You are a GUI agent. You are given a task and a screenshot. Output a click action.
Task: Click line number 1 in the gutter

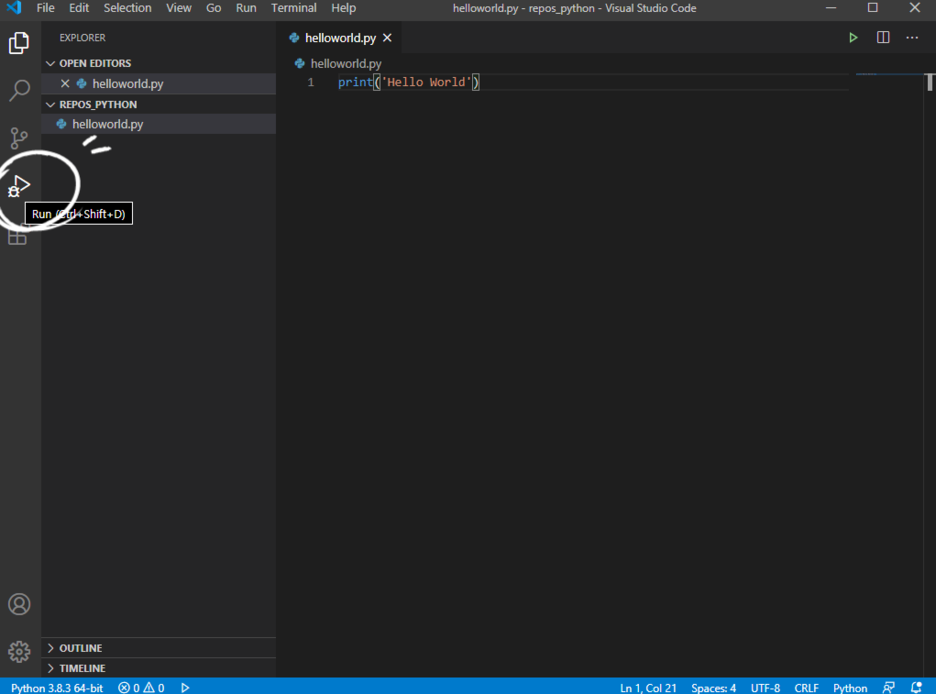[x=310, y=82]
